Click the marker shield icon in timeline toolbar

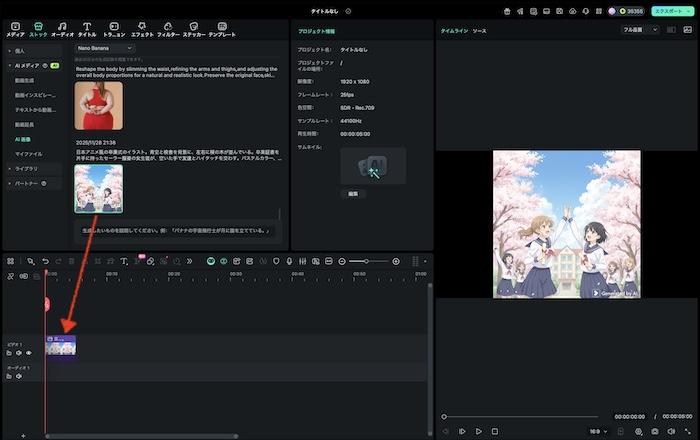pyautogui.click(x=276, y=262)
